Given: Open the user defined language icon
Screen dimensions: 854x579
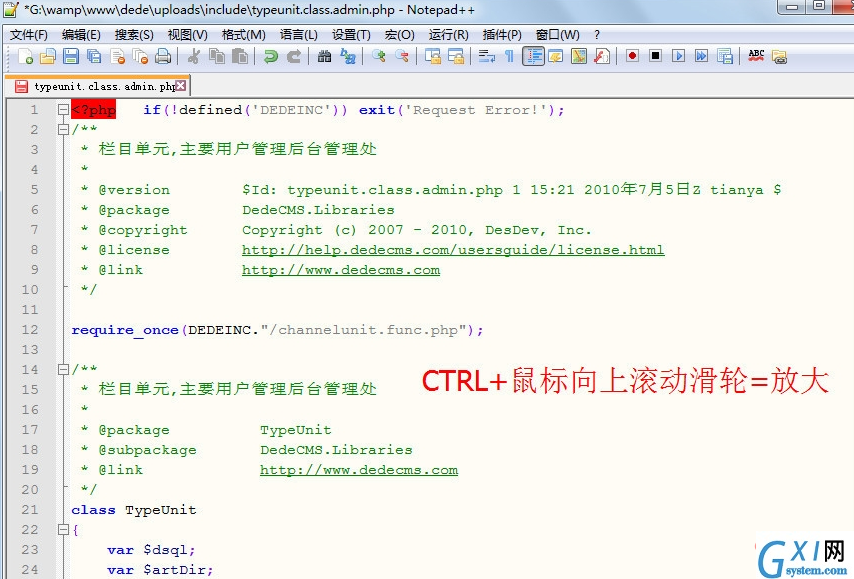Looking at the screenshot, I should coord(556,56).
